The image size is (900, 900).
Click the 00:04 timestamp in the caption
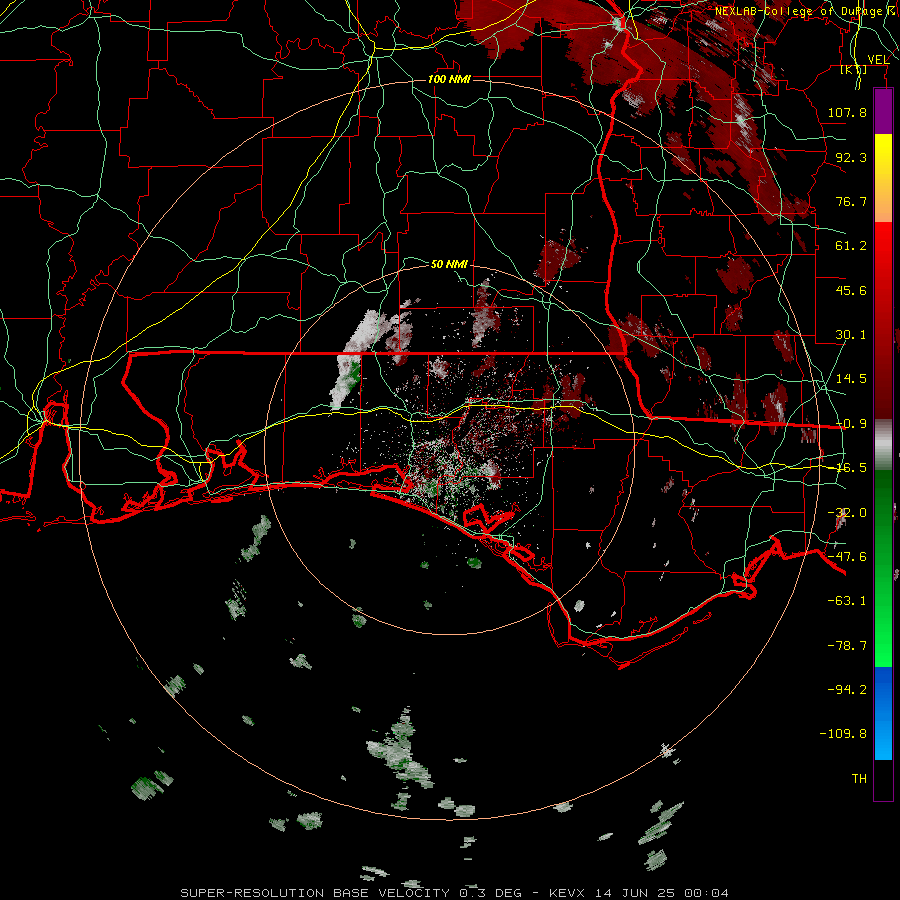[x=709, y=893]
